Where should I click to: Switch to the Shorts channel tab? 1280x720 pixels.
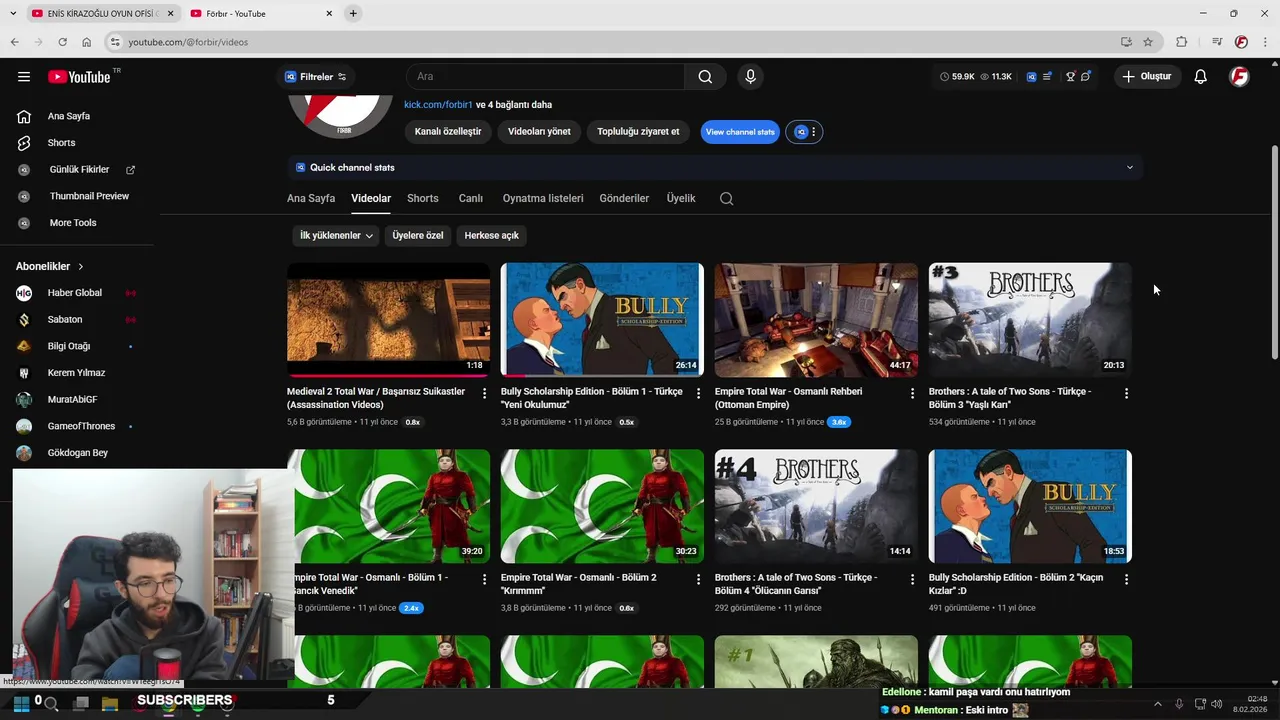point(423,198)
